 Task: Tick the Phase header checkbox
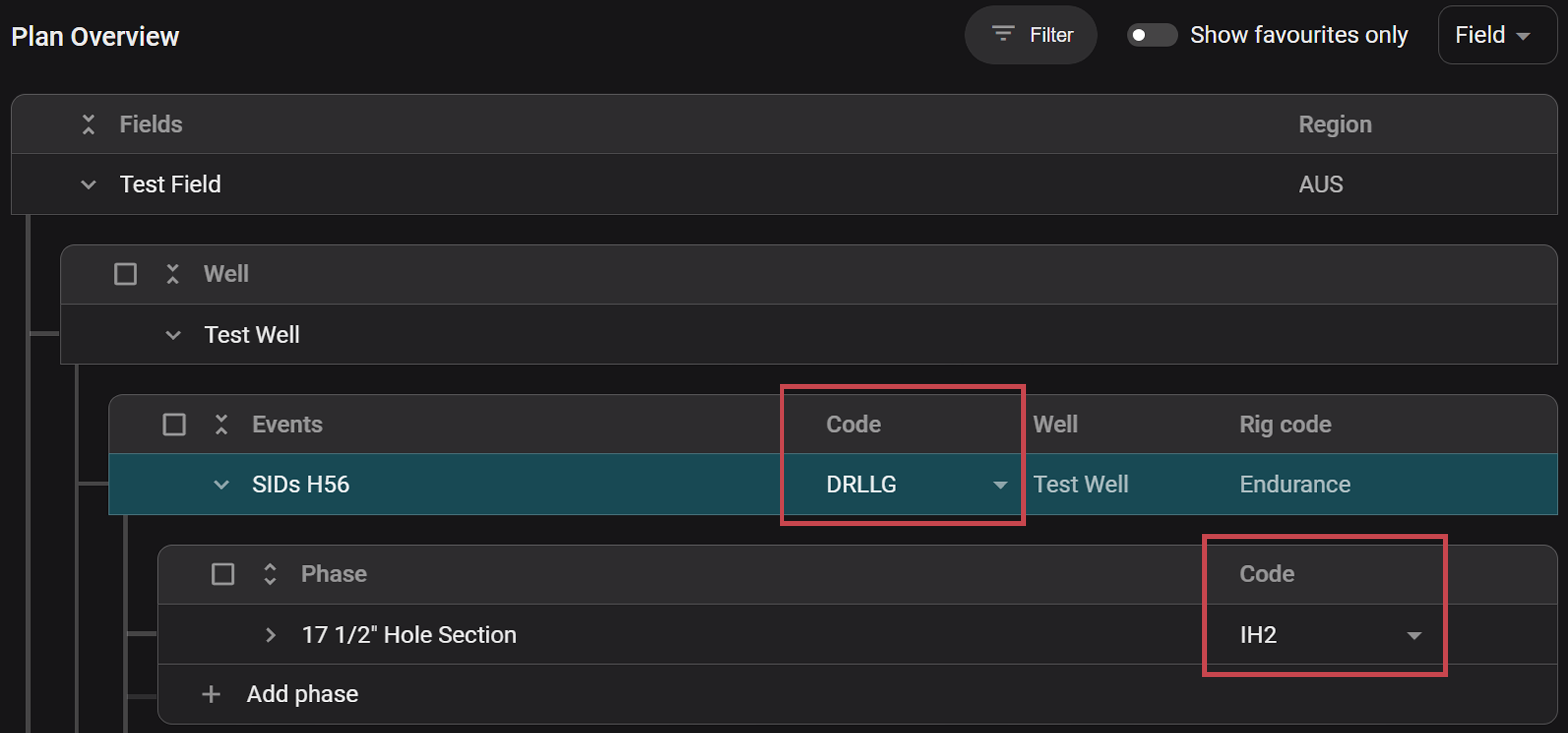click(223, 574)
